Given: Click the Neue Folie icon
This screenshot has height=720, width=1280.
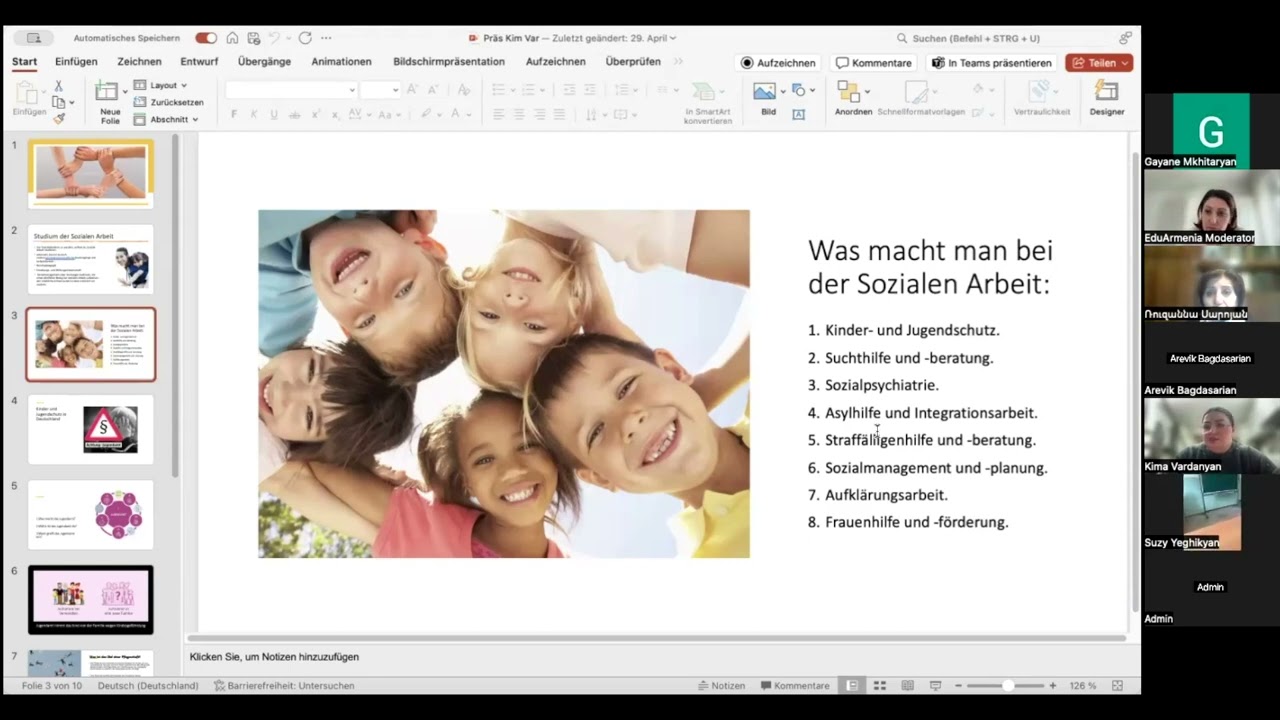Looking at the screenshot, I should pos(106,92).
